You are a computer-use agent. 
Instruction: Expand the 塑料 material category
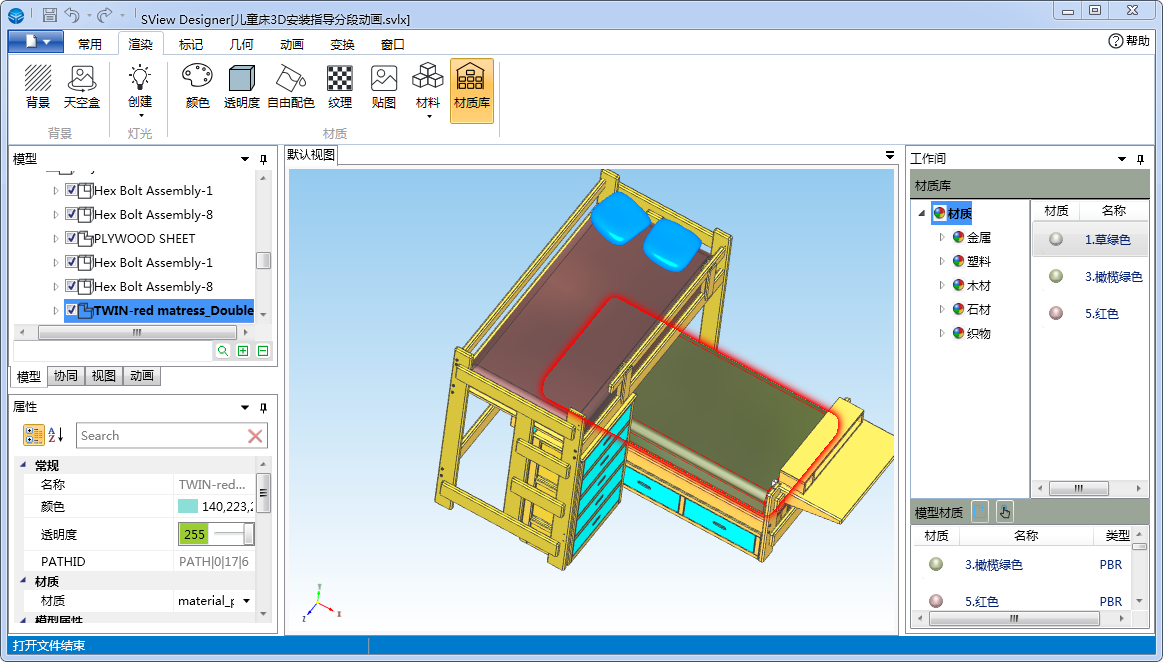coord(942,261)
